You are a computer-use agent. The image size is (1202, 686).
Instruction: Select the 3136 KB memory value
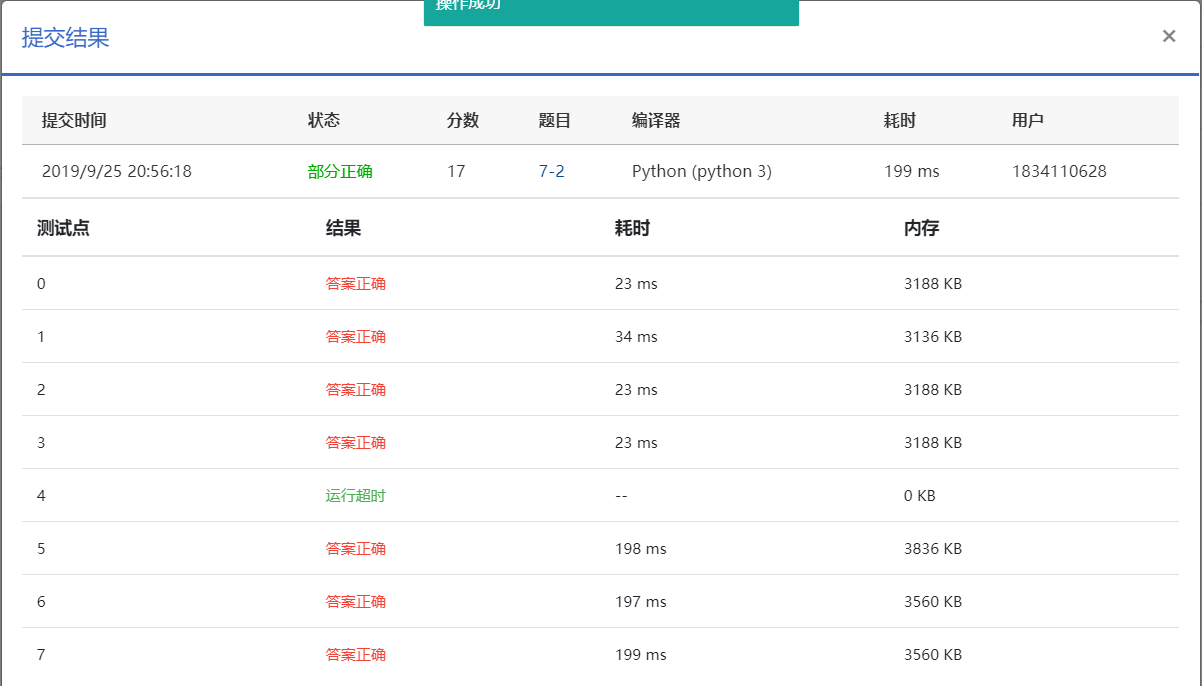[933, 336]
